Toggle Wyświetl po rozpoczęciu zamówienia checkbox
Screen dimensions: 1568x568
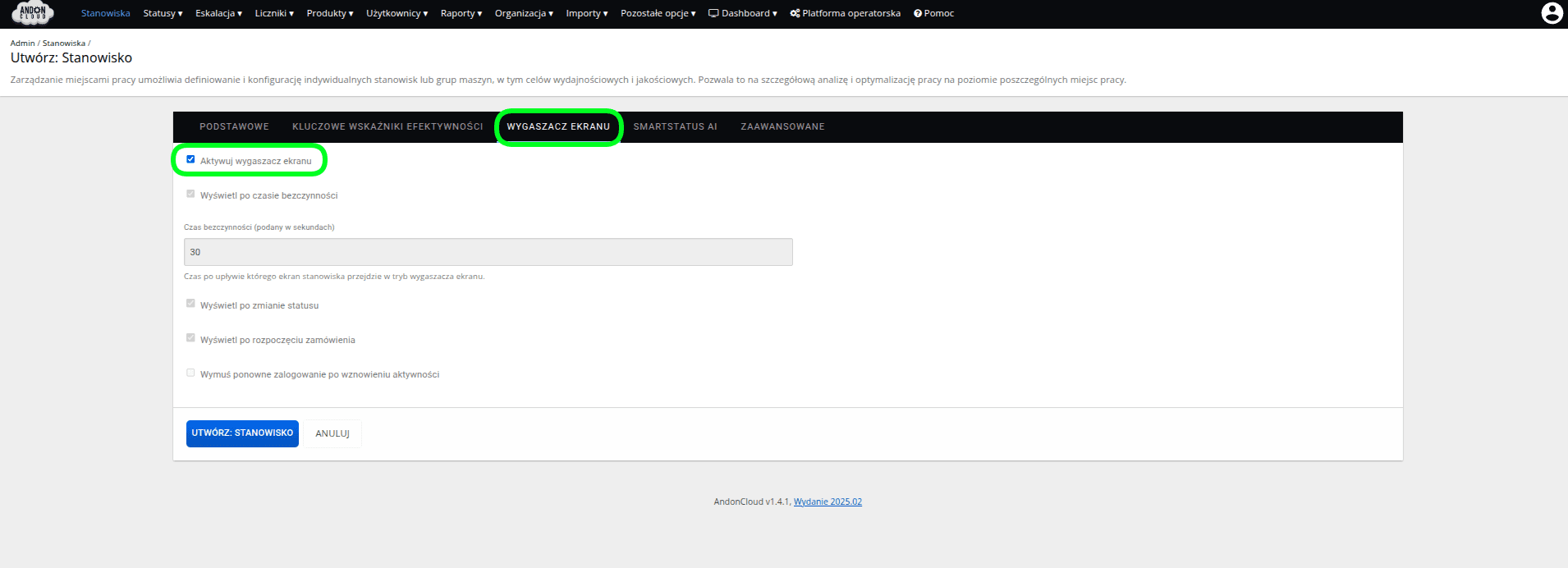click(x=190, y=338)
